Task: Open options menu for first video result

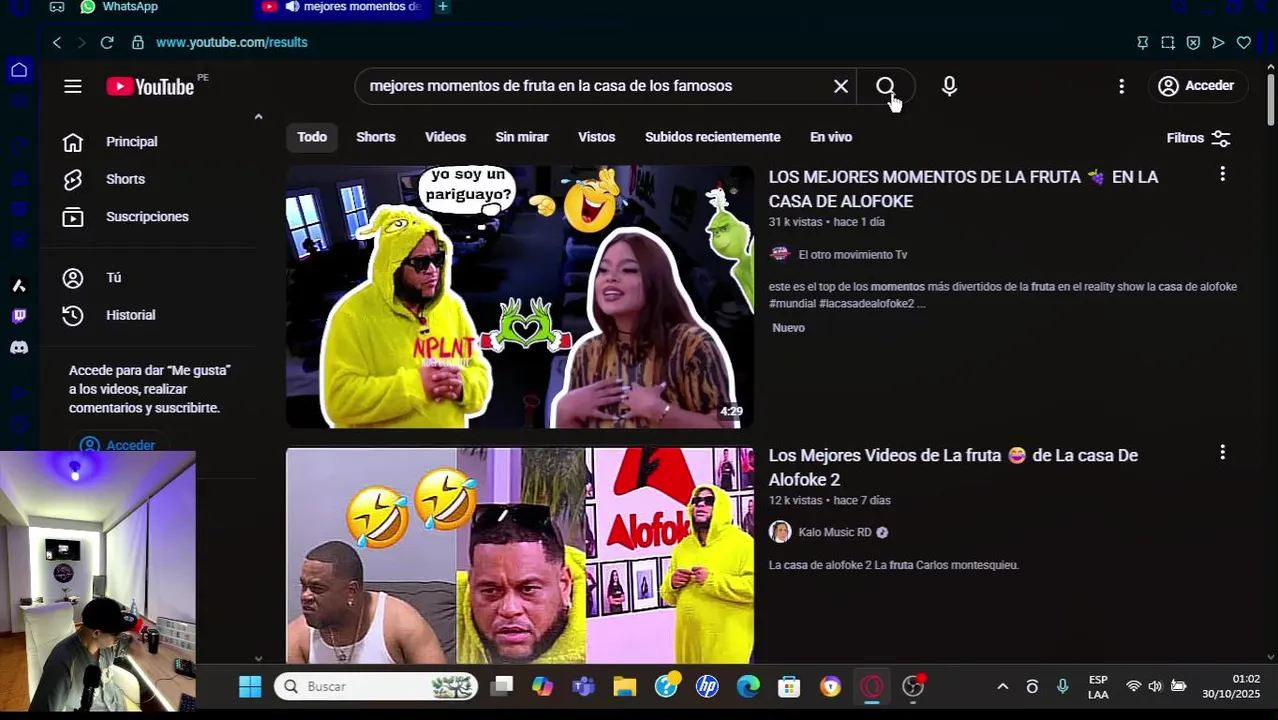Action: click(x=1222, y=175)
